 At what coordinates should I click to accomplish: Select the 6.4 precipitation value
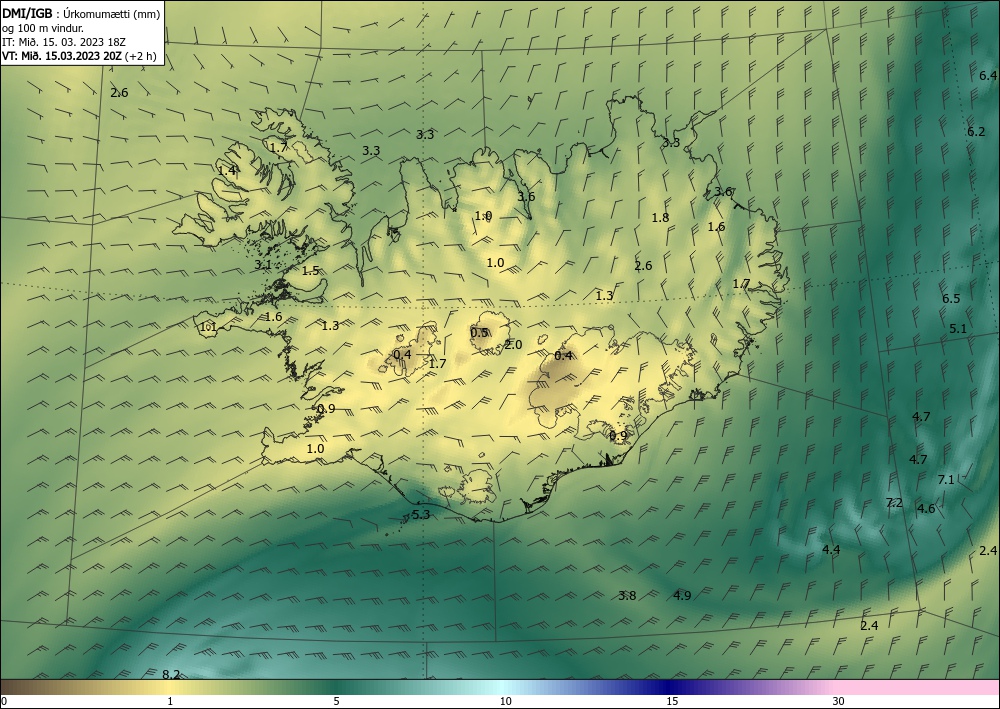(x=988, y=76)
